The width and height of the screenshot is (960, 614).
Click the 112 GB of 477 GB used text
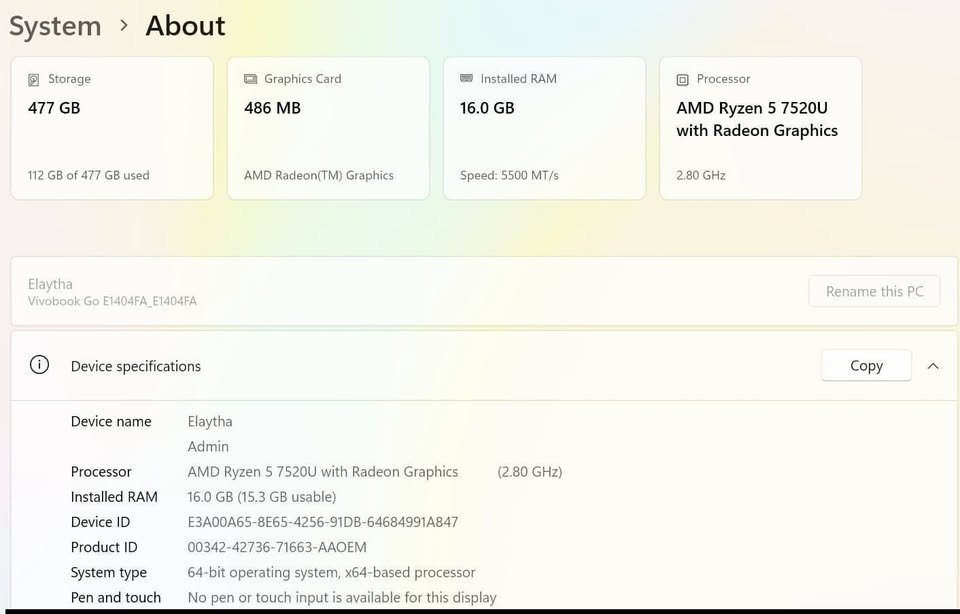[89, 175]
